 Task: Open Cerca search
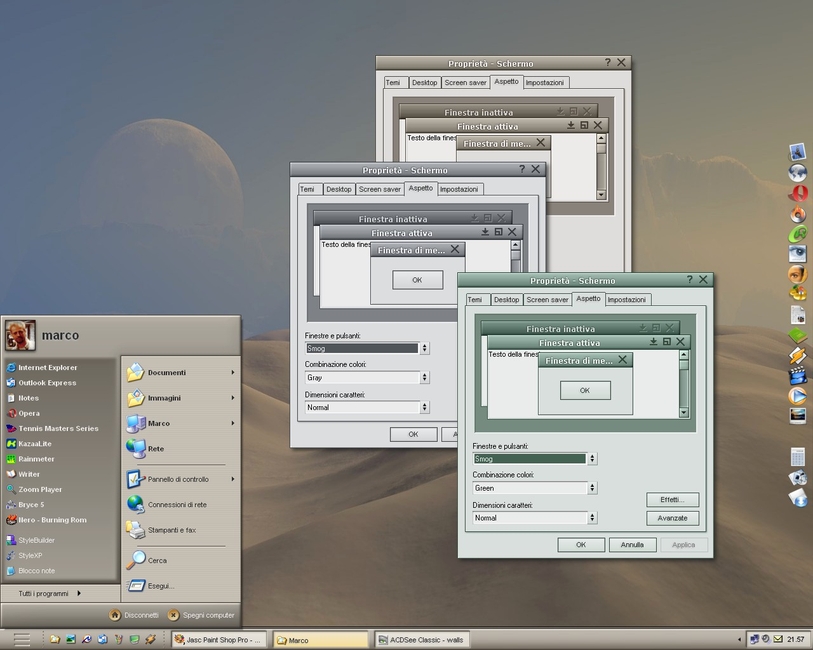point(147,560)
